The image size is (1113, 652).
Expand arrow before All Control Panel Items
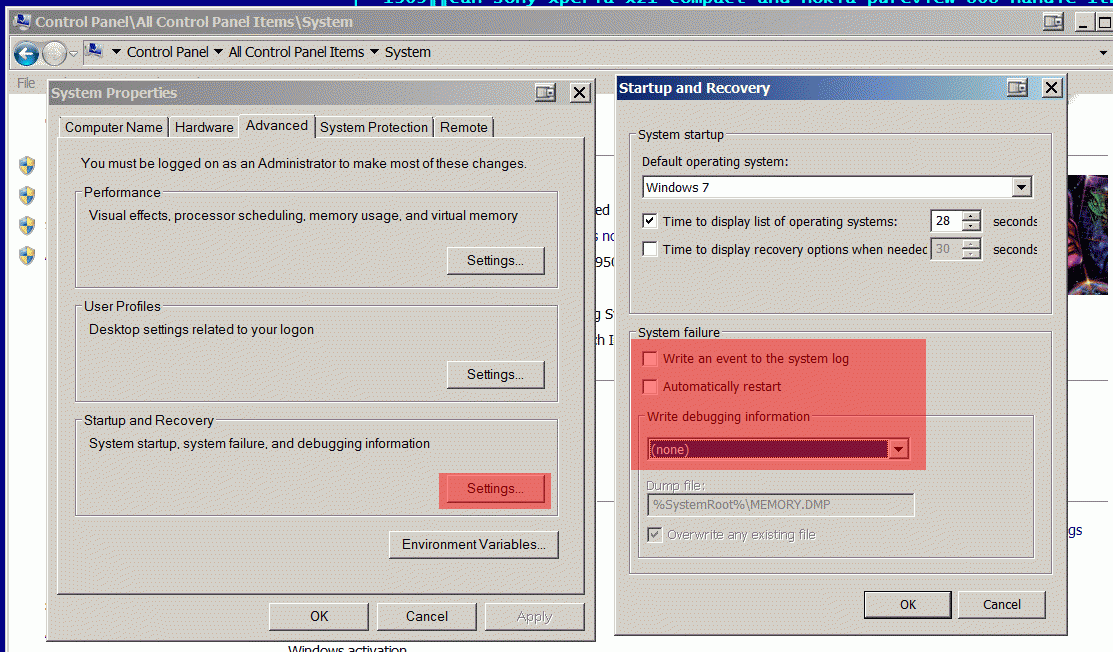pyautogui.click(x=218, y=52)
